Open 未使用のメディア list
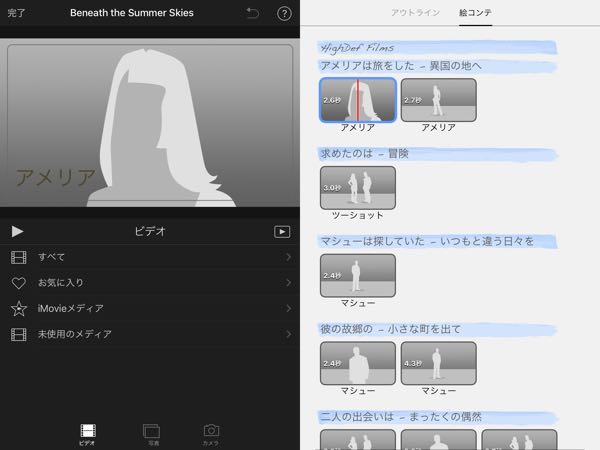600x450 pixels. pos(150,334)
